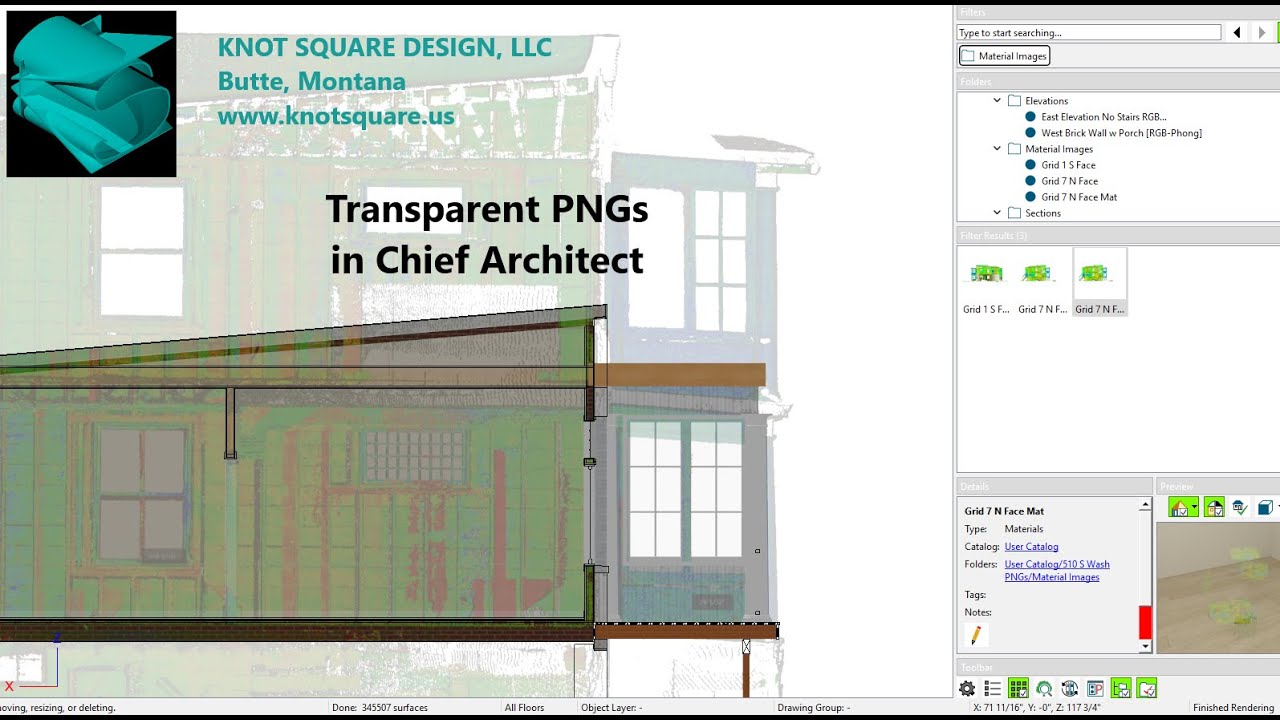Click the blue dot beside East Elevation No Stairs
The width and height of the screenshot is (1280, 720).
(x=1031, y=117)
